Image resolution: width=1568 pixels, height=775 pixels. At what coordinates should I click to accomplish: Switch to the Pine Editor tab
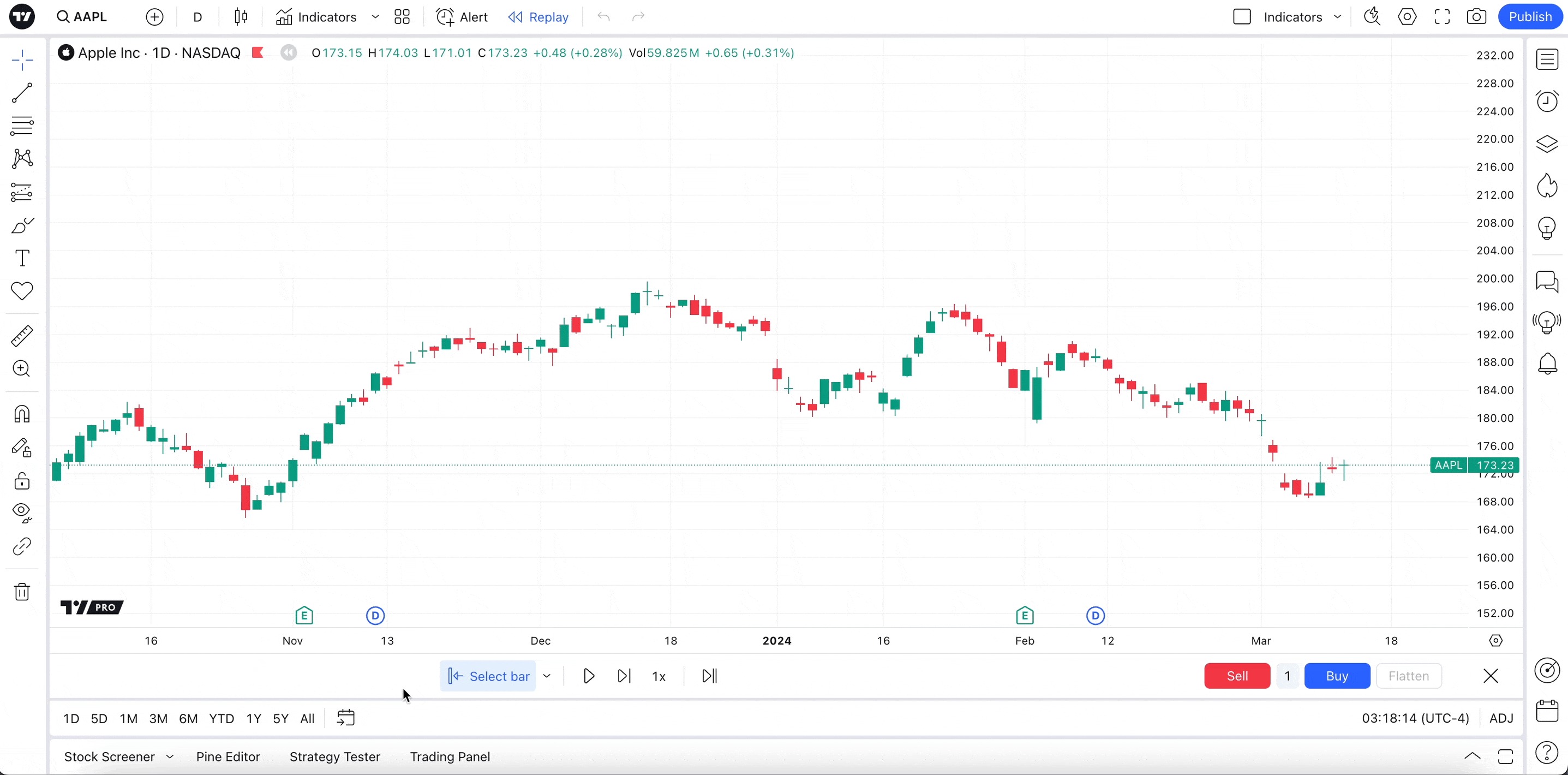point(228,757)
